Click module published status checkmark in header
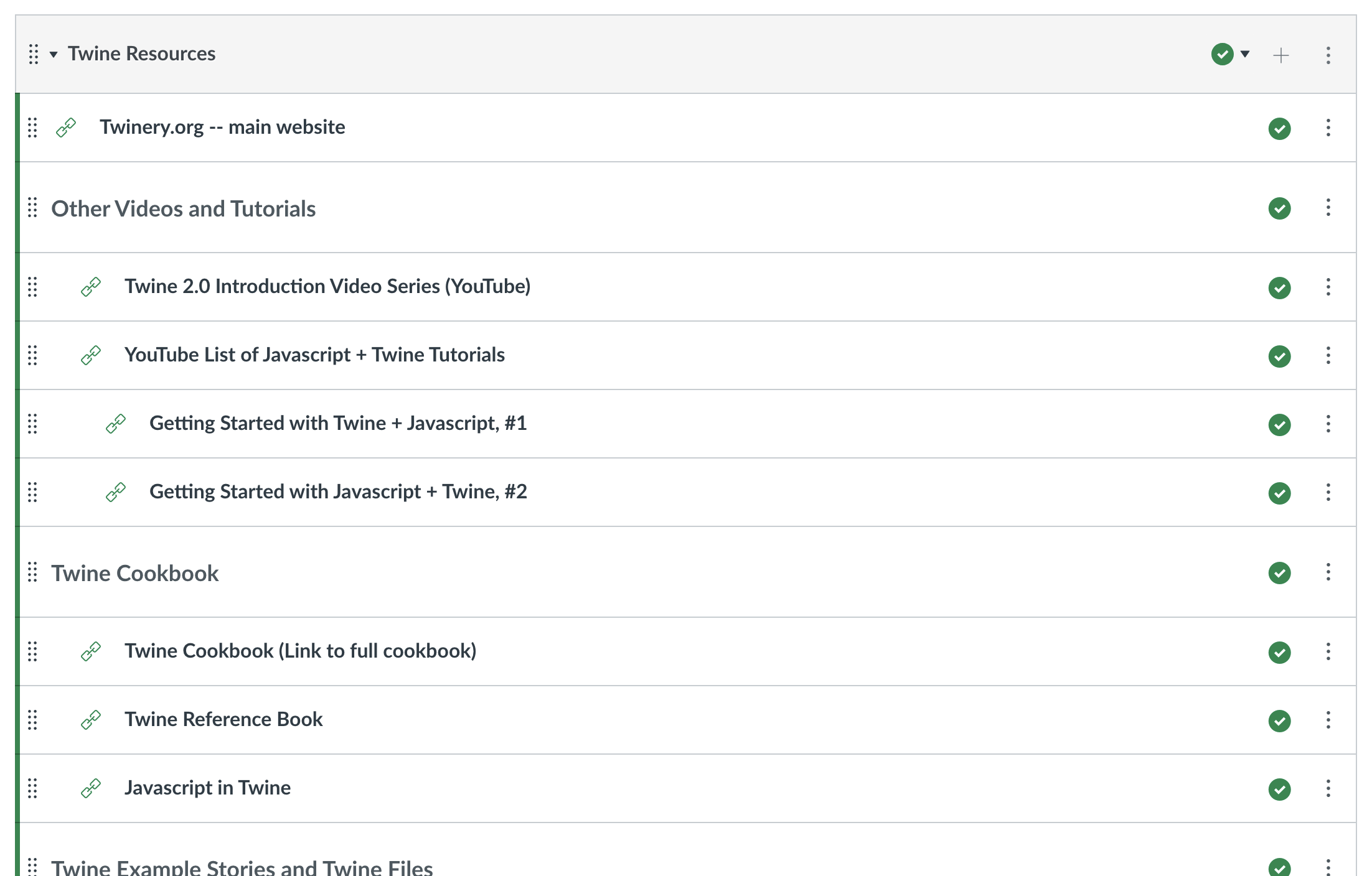Viewport: 1372px width, 876px height. coord(1222,54)
